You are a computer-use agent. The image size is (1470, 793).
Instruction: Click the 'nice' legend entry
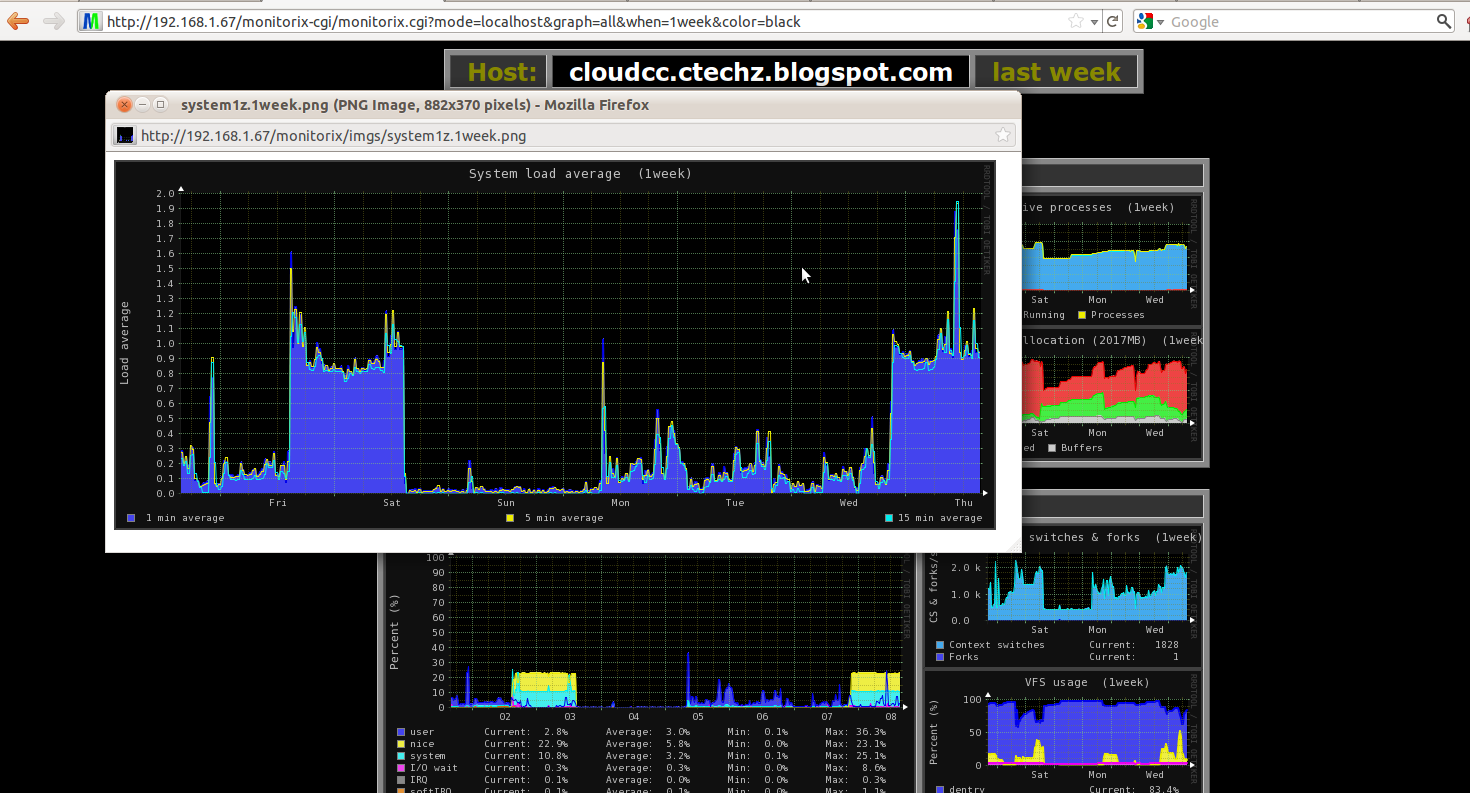tap(422, 744)
